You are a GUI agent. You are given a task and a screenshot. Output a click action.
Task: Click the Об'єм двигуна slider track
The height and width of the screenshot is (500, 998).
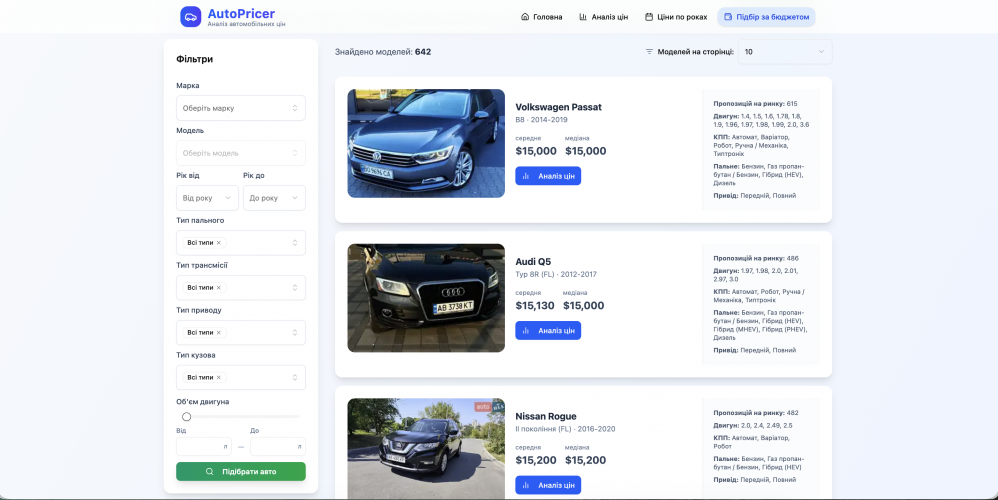(241, 417)
